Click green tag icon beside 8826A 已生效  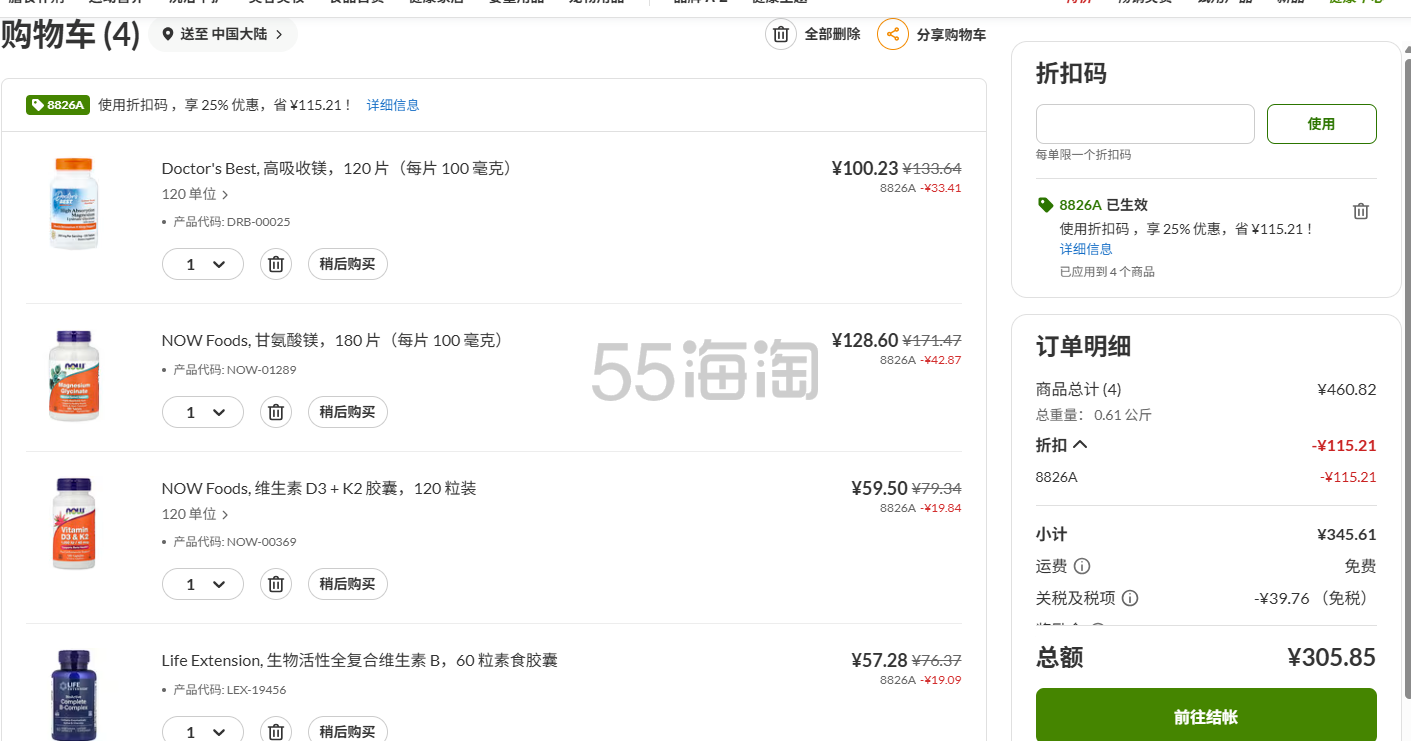pyautogui.click(x=1045, y=205)
